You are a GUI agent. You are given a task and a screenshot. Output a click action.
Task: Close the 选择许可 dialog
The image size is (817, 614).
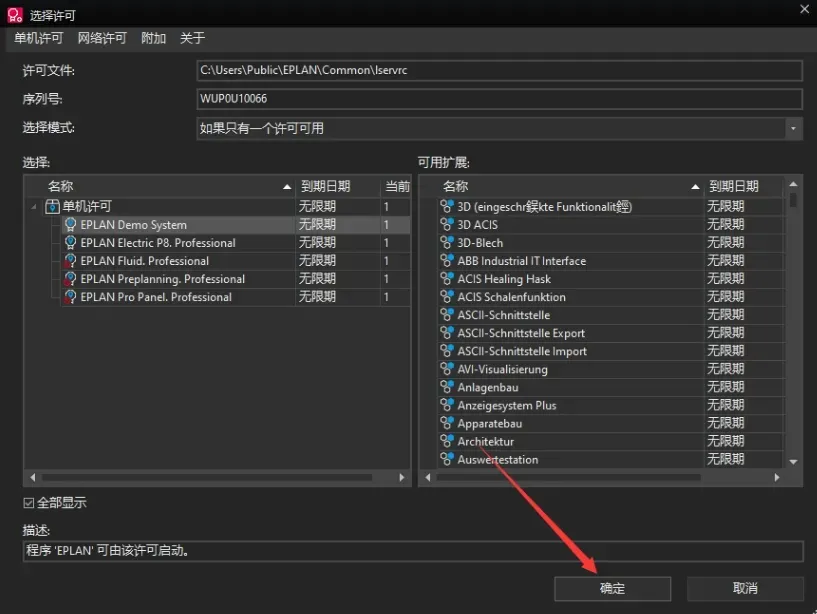[x=804, y=9]
